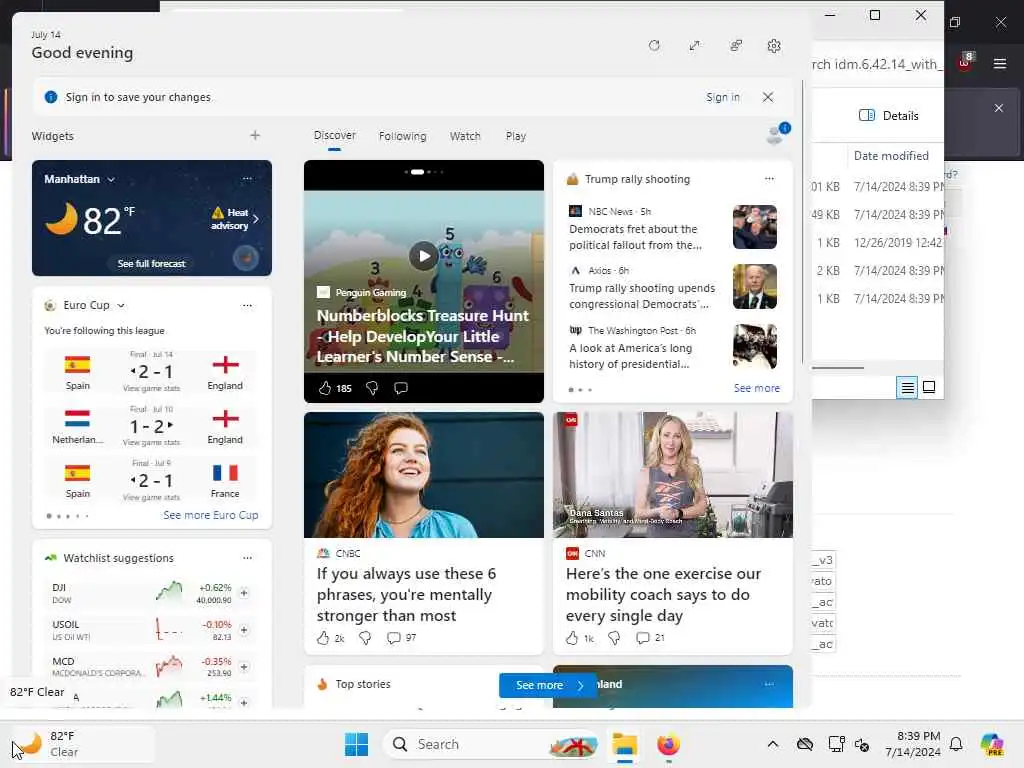Screen dimensions: 1024x768
Task: View game stats for Spain vs England
Action: pyautogui.click(x=151, y=389)
